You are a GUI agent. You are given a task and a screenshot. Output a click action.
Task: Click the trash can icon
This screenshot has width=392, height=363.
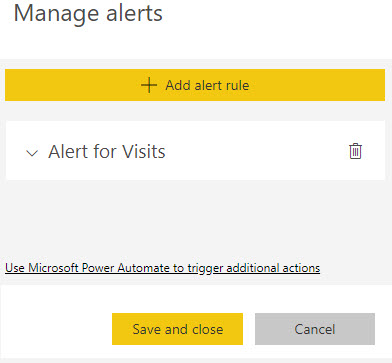pyautogui.click(x=355, y=151)
